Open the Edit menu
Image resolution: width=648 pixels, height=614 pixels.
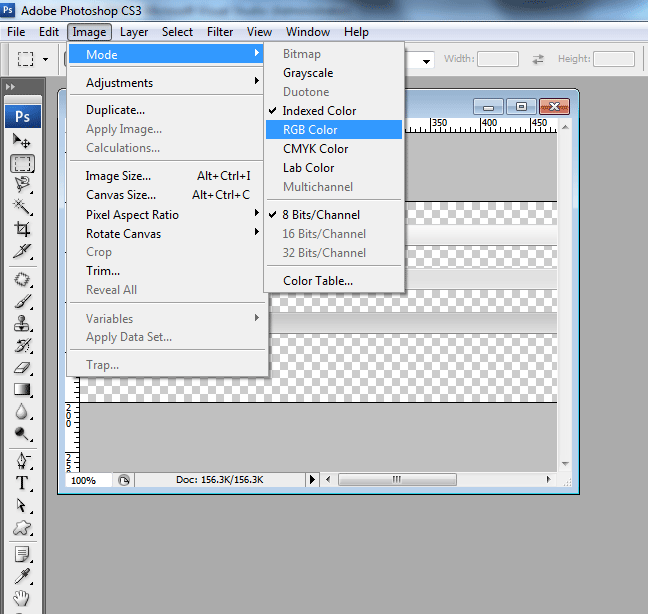pos(49,32)
